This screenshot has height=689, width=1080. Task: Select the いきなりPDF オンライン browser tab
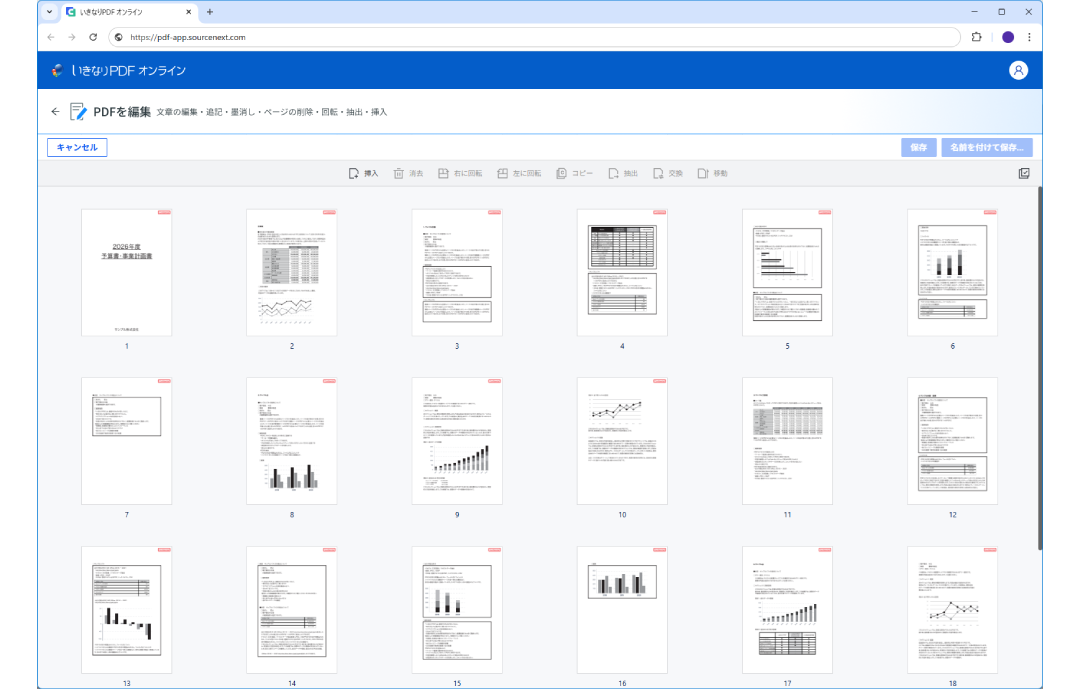tap(129, 12)
